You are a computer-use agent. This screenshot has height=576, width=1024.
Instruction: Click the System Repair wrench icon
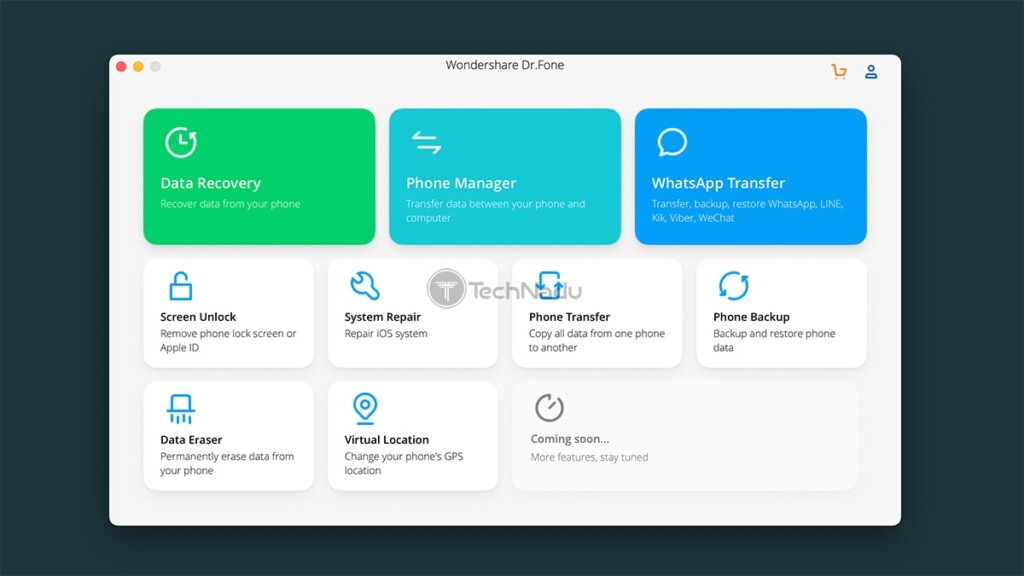[364, 286]
